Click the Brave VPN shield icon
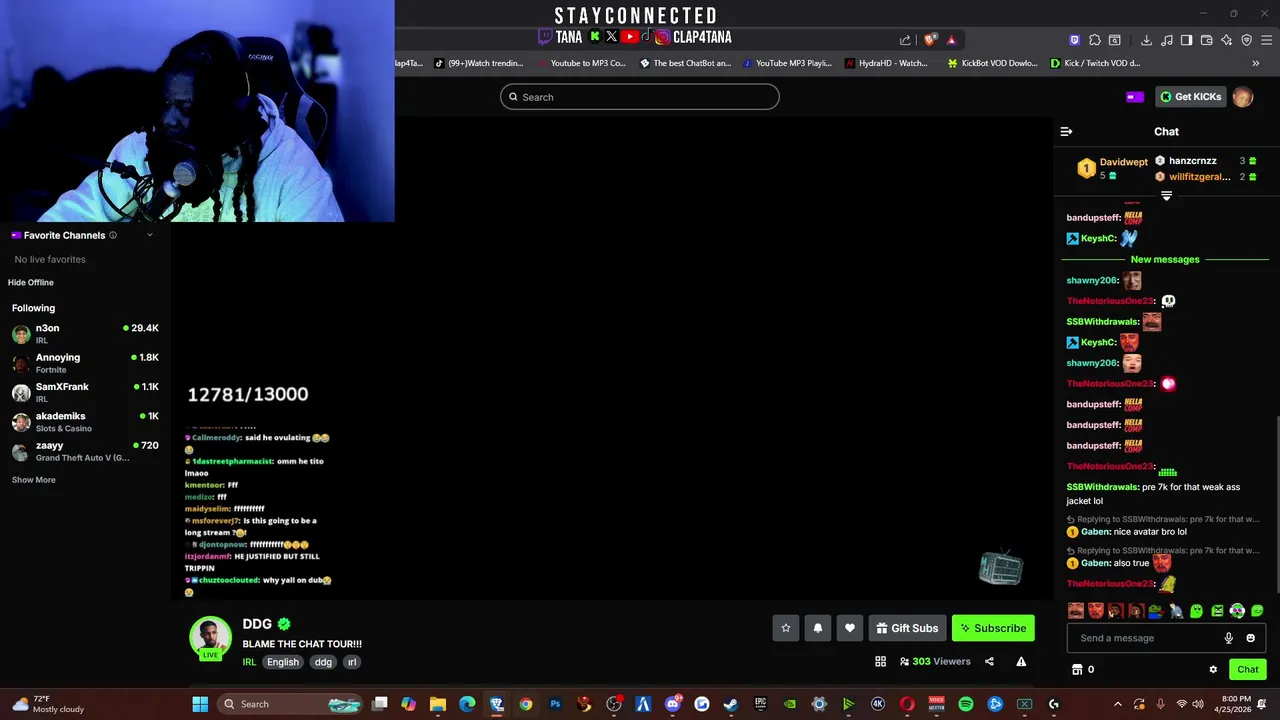Screen dimensions: 1280x720 click(1247, 40)
